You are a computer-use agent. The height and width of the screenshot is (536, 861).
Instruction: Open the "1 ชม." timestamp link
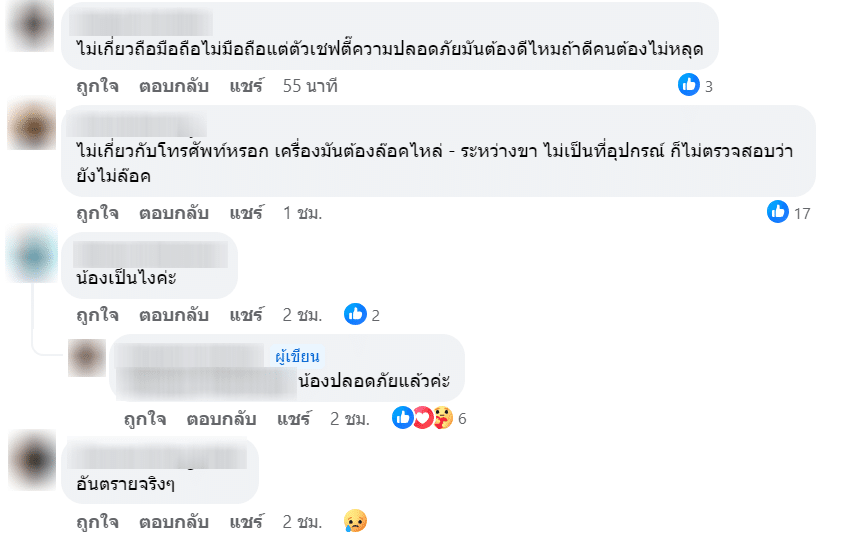pos(303,212)
